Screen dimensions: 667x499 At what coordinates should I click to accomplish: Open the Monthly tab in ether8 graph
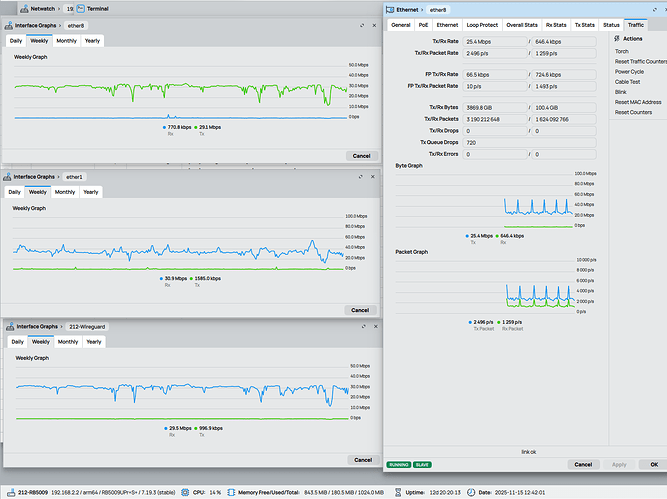(x=67, y=41)
